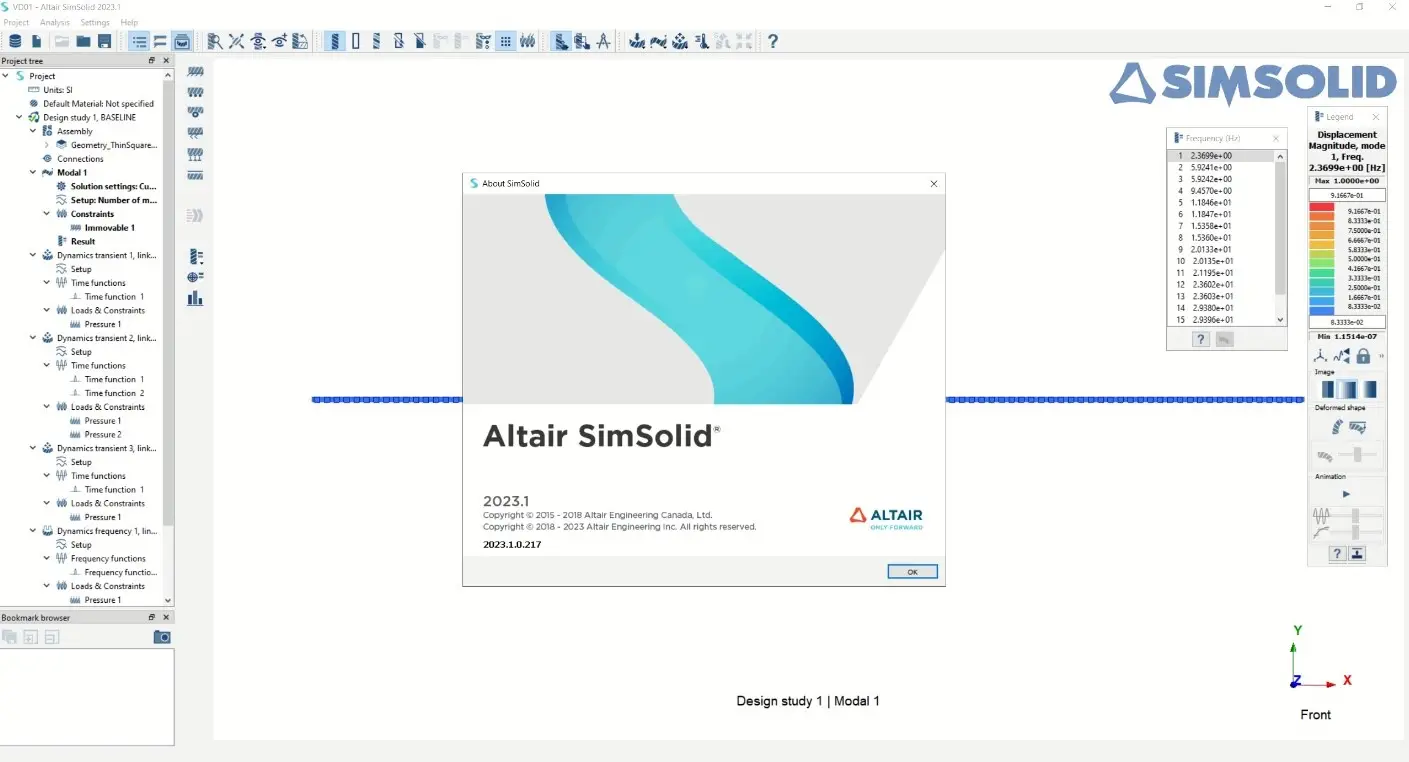The width and height of the screenshot is (1409, 762).
Task: Toggle the first image contour style in the Legend
Action: point(1328,389)
